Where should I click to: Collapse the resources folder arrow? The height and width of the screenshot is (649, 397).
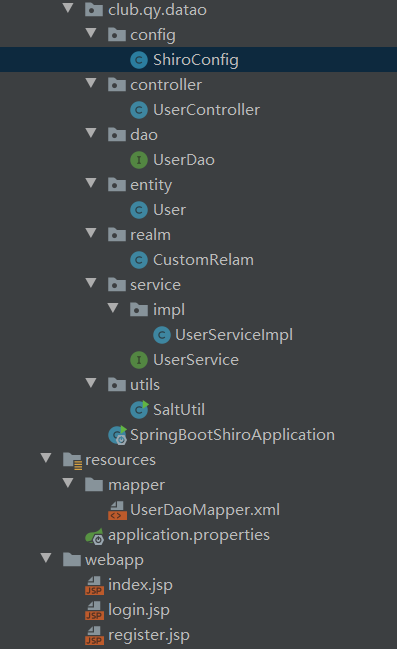[46, 458]
